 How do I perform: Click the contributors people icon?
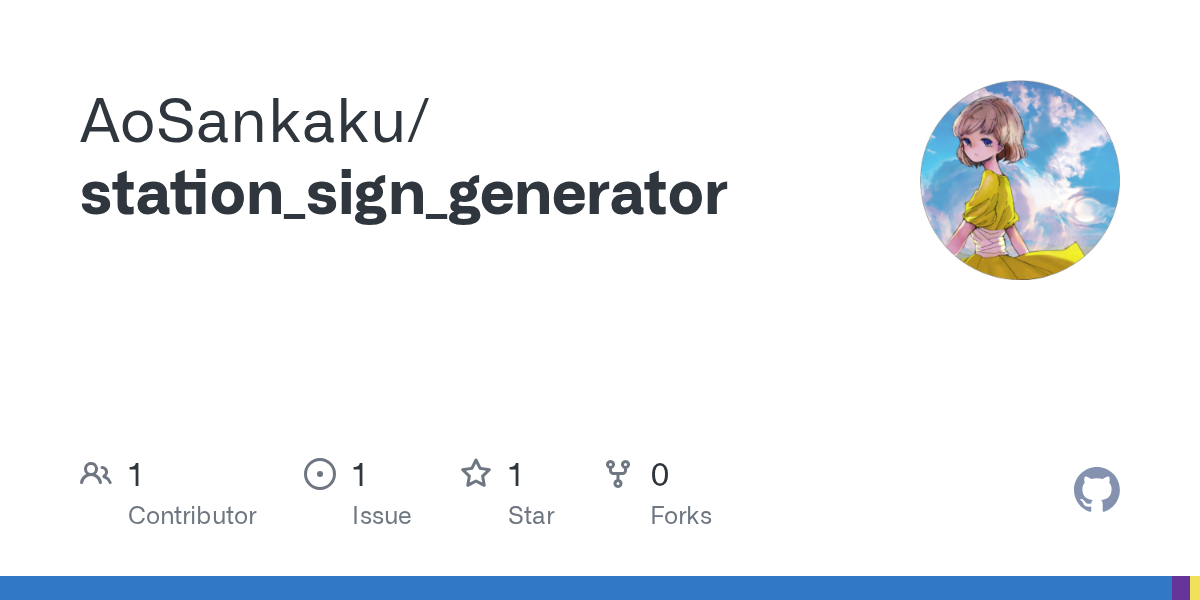[x=96, y=474]
